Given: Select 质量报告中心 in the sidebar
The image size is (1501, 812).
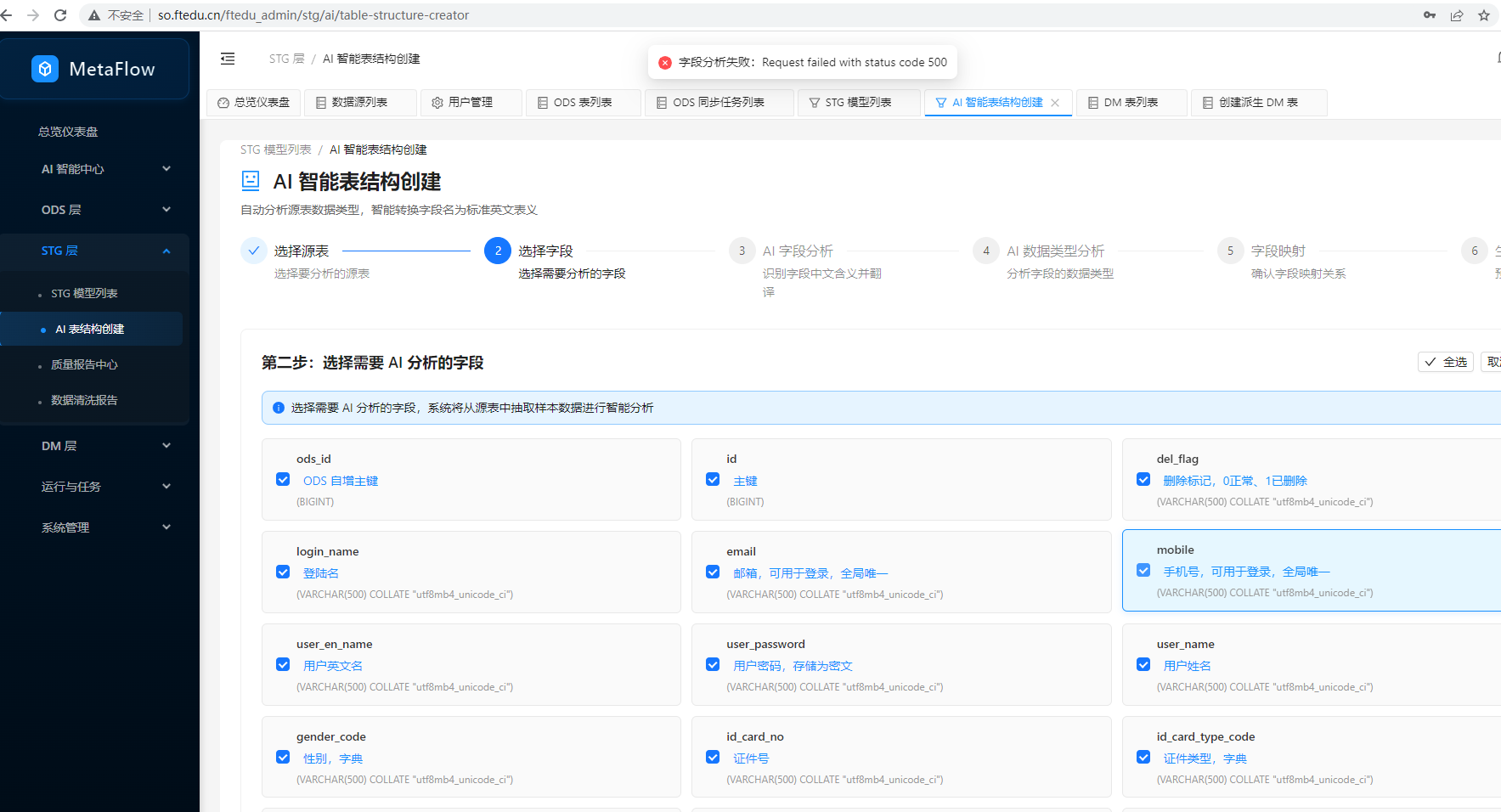Looking at the screenshot, I should [x=84, y=364].
